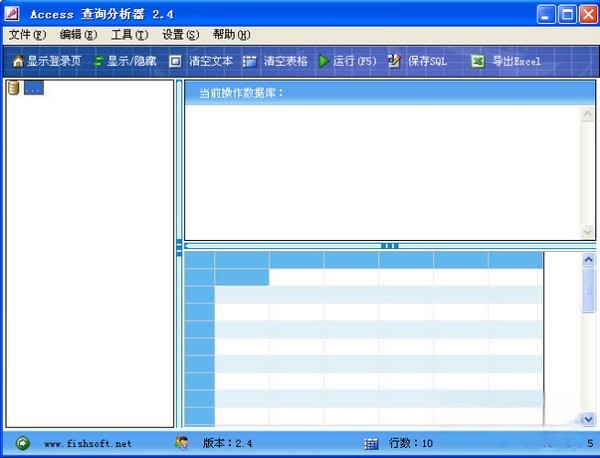The height and width of the screenshot is (458, 600).
Task: Select the database cylinder icon in tree
Action: click(x=13, y=88)
